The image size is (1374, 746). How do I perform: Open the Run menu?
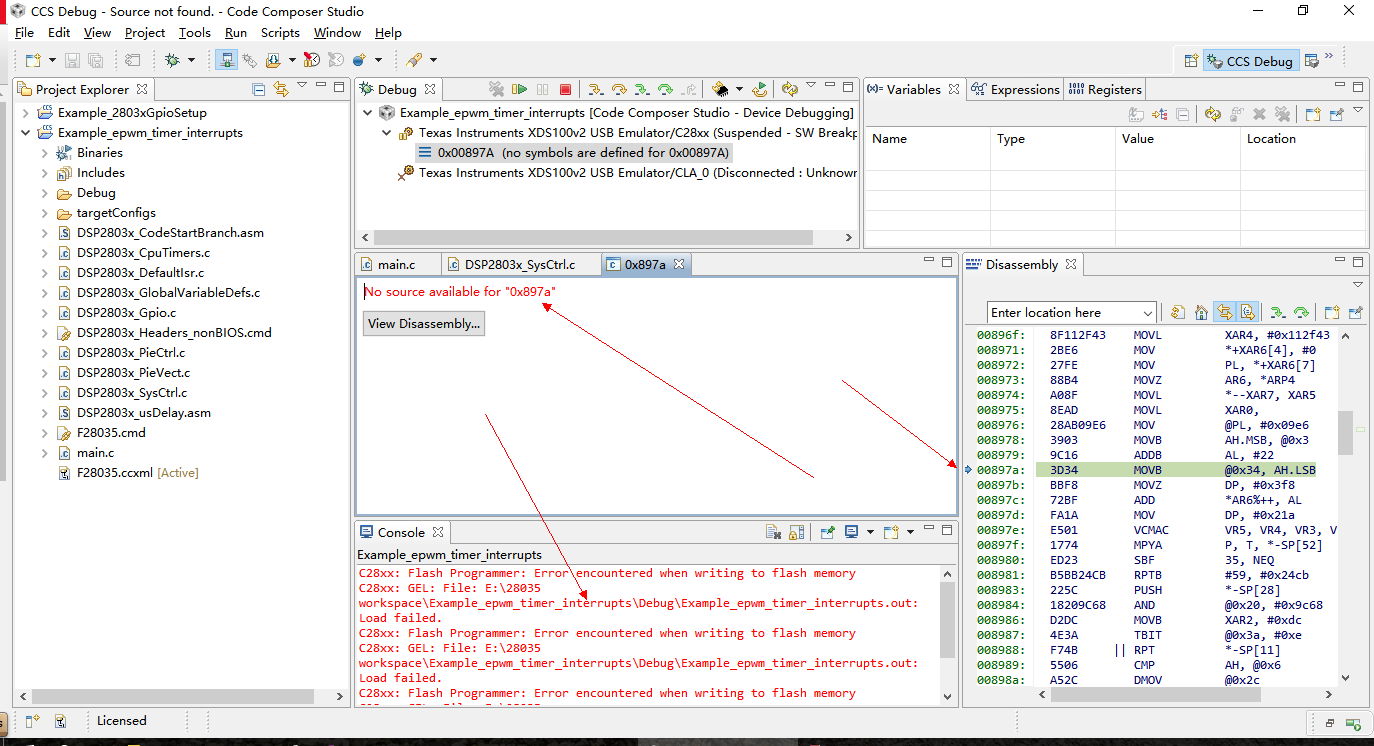(236, 33)
